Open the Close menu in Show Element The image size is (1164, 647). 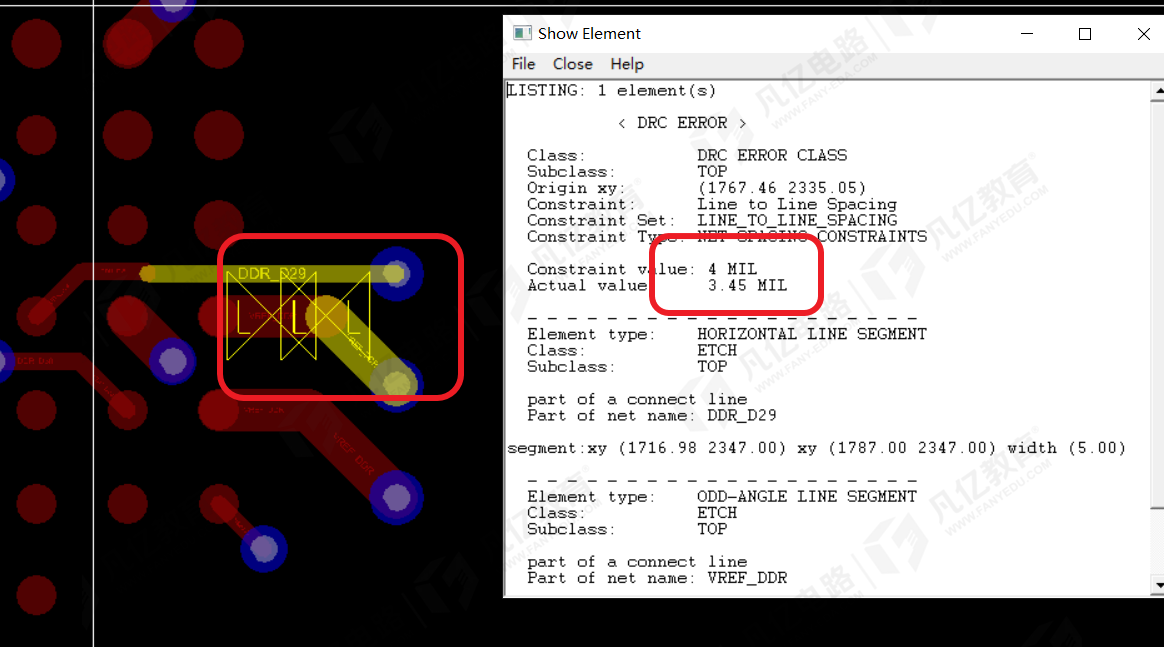point(572,64)
